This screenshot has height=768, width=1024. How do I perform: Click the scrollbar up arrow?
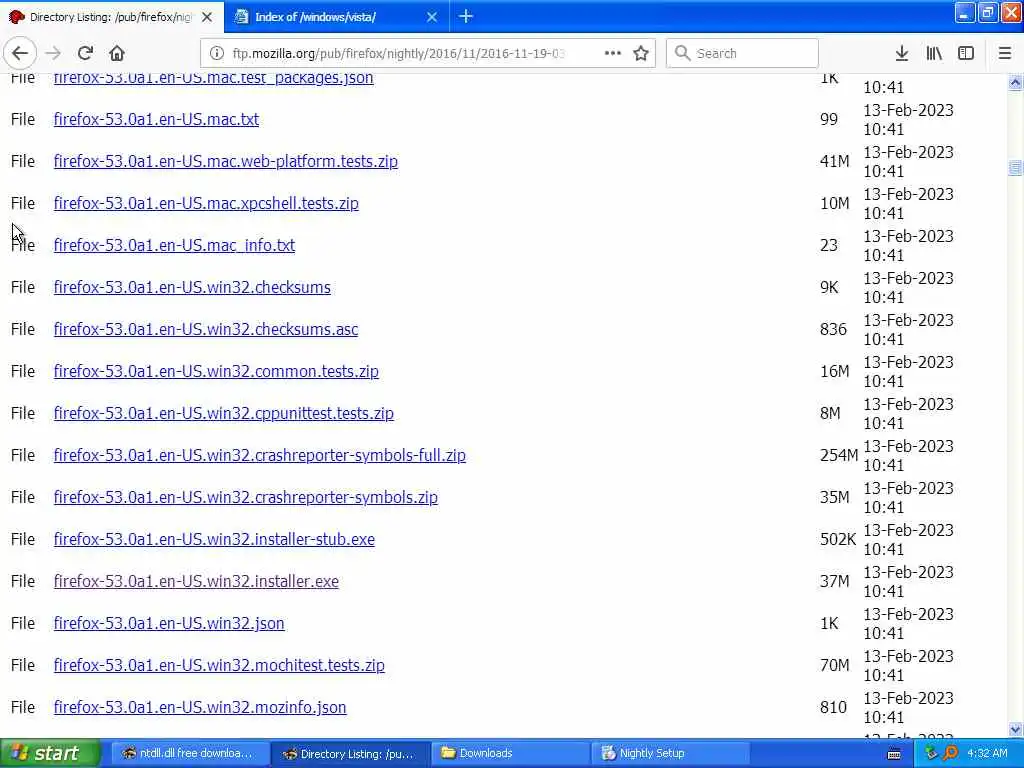click(1015, 82)
